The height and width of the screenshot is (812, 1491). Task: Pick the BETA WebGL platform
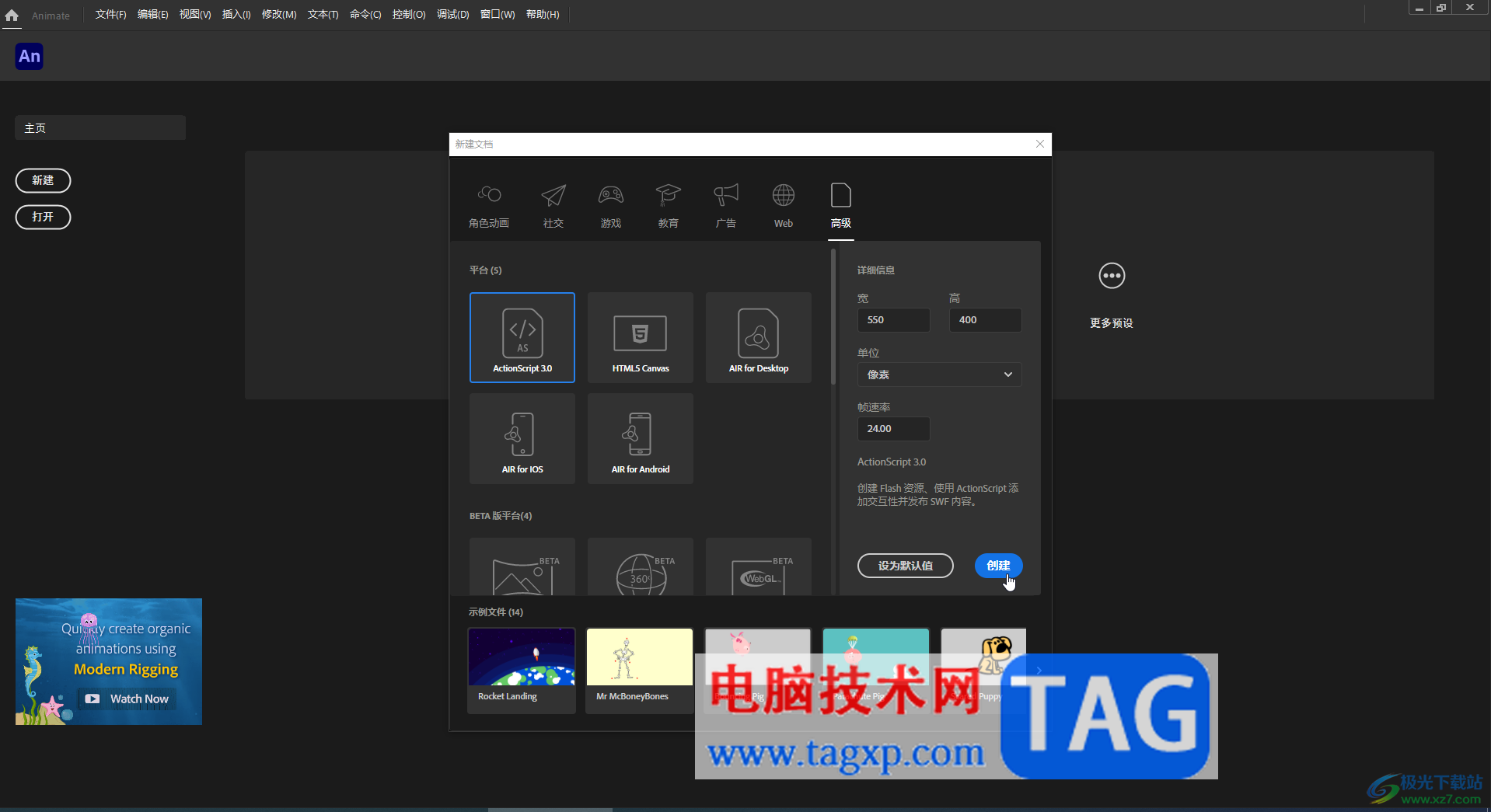[x=759, y=567]
